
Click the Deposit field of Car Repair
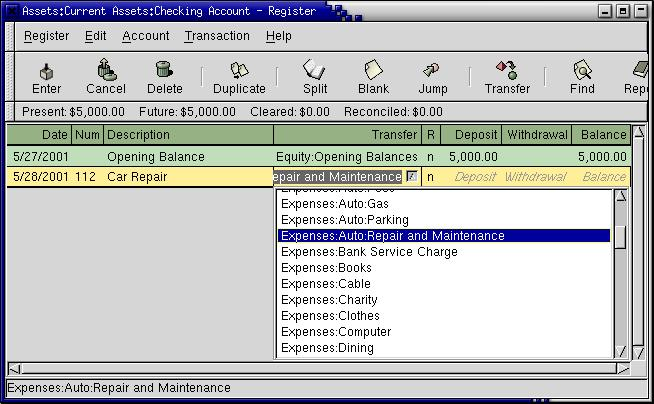click(x=475, y=177)
